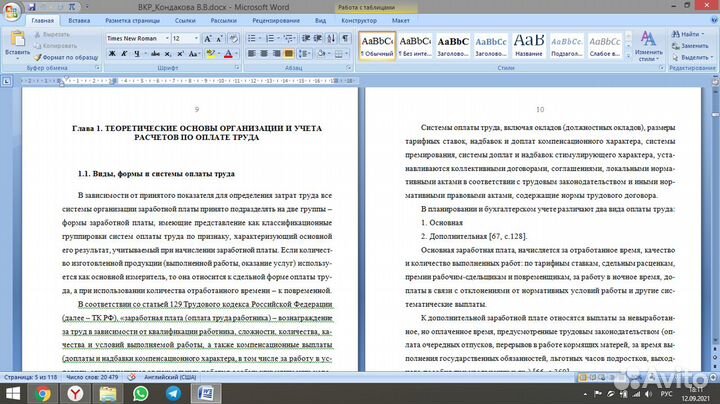Open the round Office button menu

coord(12,11)
